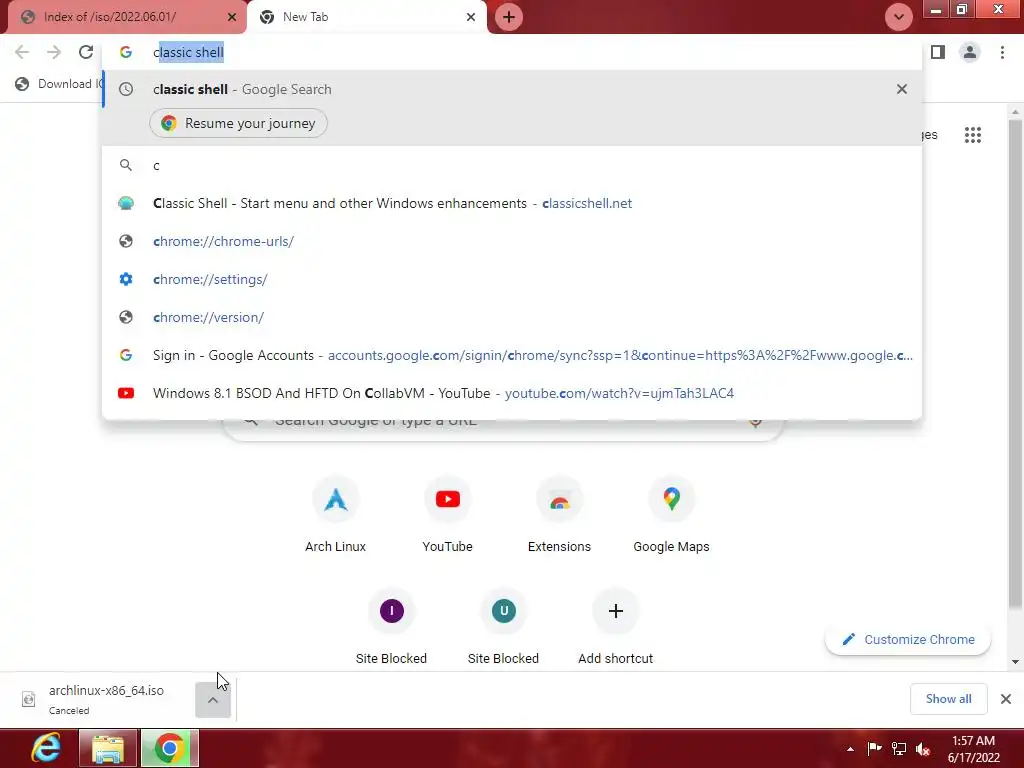This screenshot has width=1024, height=768.
Task: Close the downloads bar
Action: (x=1006, y=699)
